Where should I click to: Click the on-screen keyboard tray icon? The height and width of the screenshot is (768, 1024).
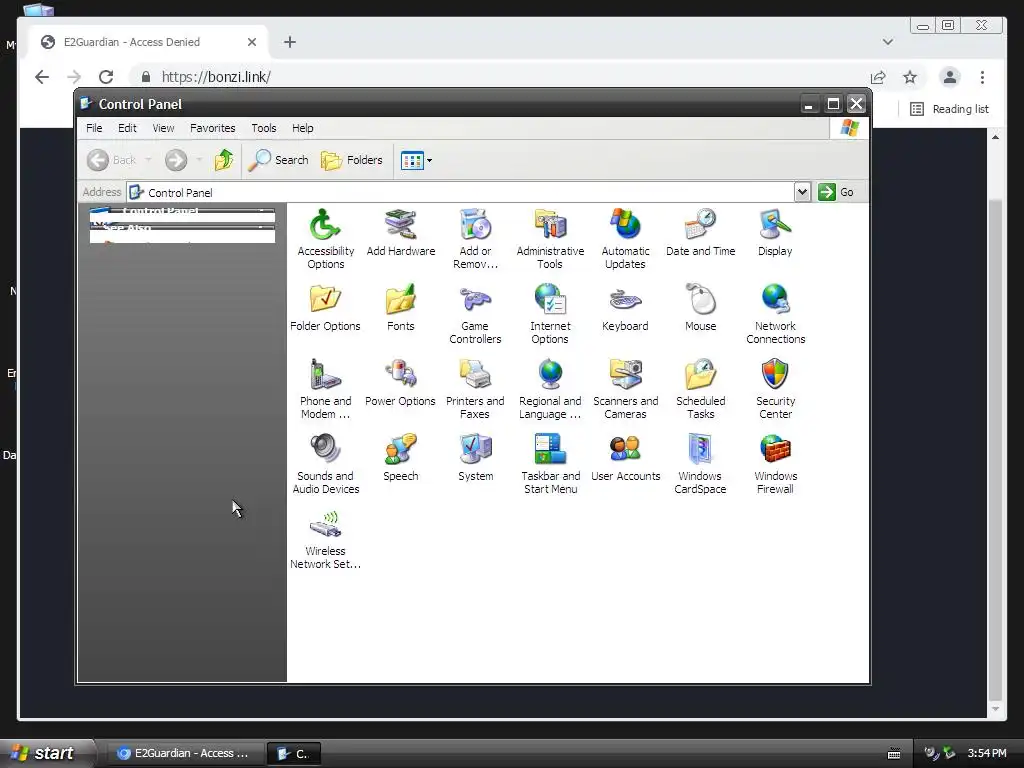click(894, 754)
